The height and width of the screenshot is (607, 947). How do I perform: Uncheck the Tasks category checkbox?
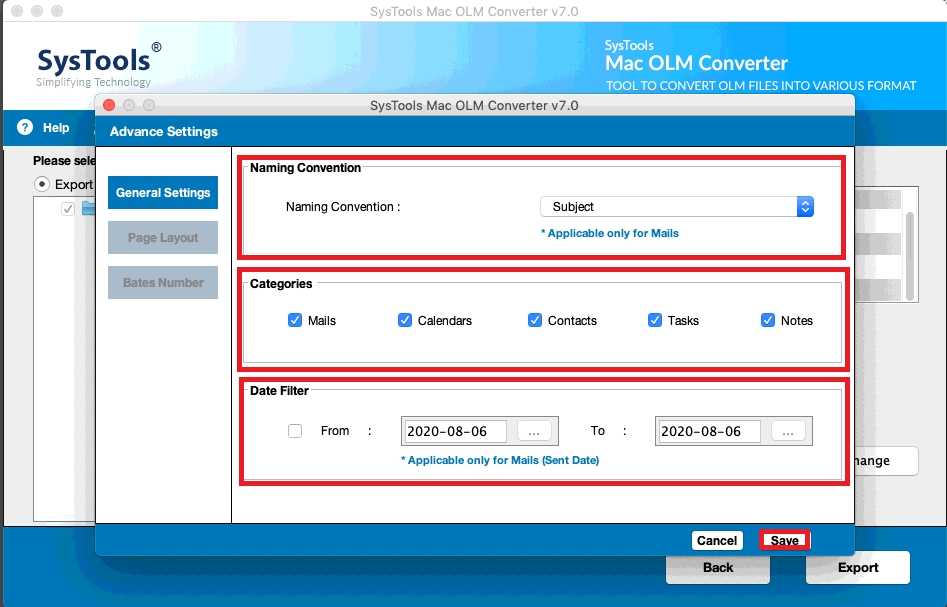pyautogui.click(x=655, y=320)
